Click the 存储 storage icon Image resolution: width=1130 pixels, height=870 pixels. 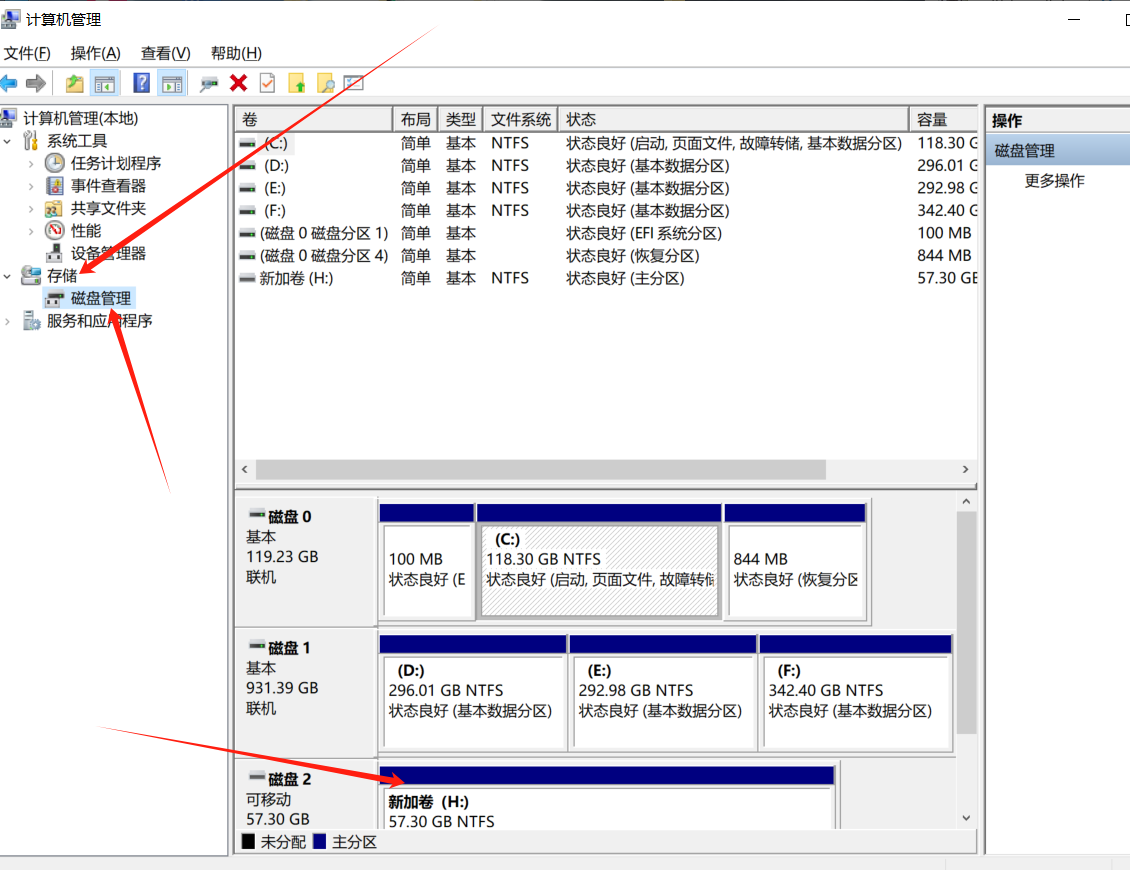(x=31, y=275)
